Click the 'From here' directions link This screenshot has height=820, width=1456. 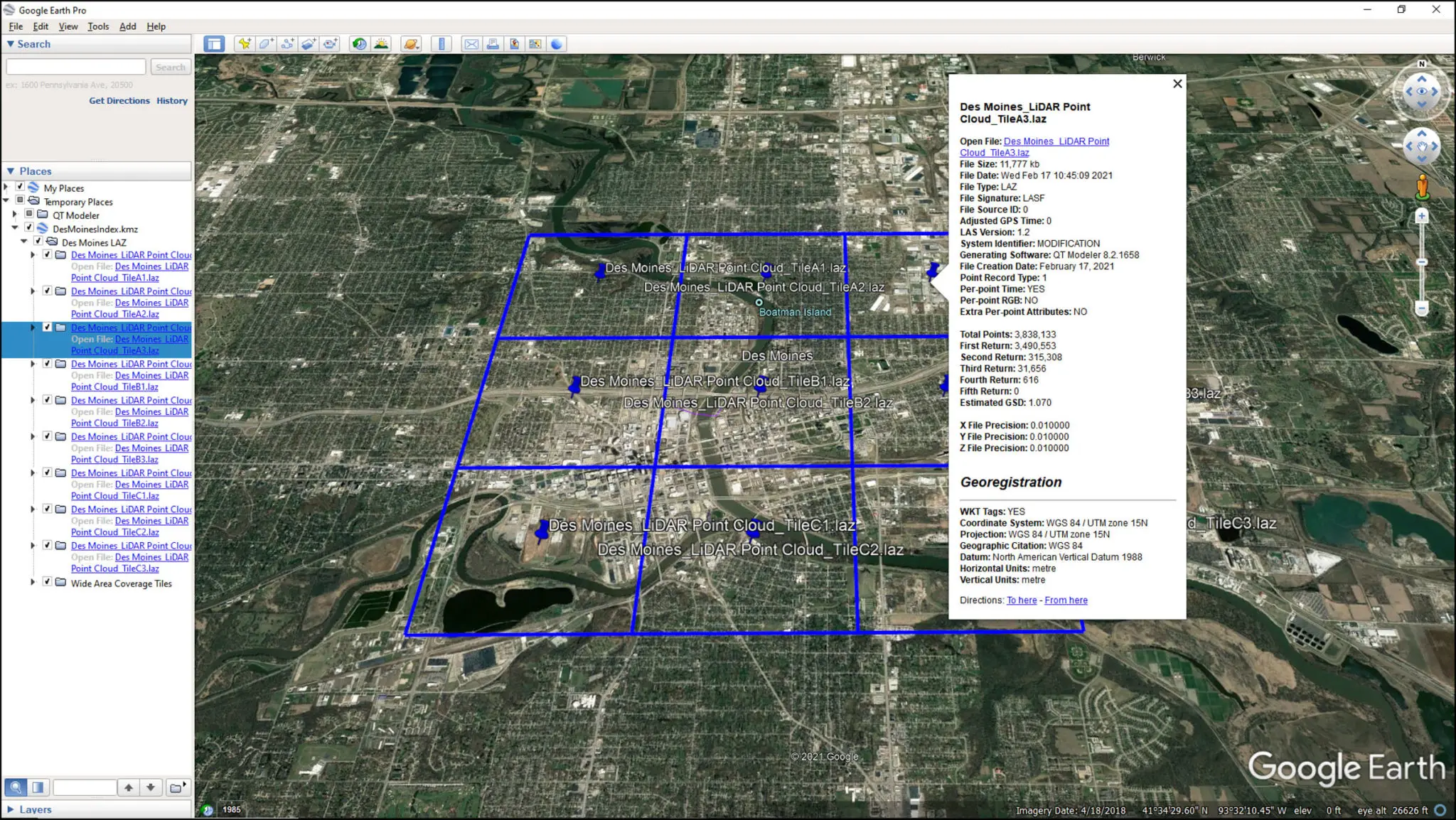(x=1066, y=600)
